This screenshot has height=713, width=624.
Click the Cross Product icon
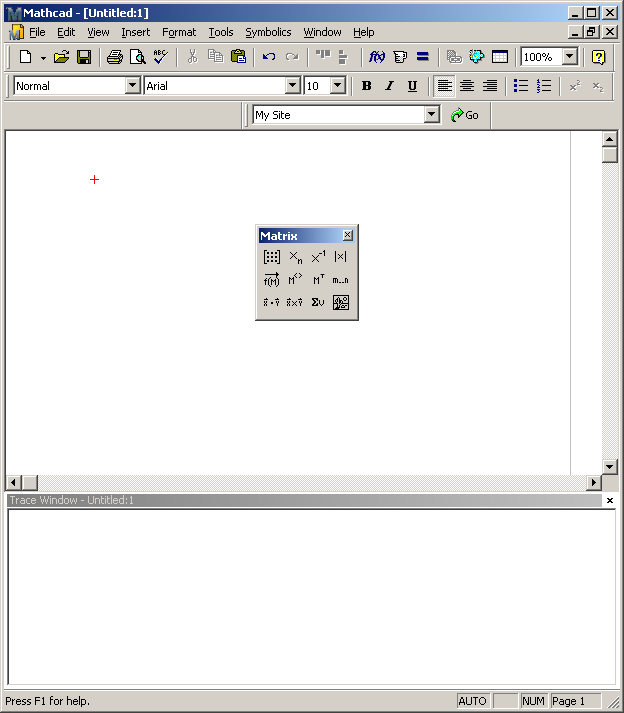(294, 302)
